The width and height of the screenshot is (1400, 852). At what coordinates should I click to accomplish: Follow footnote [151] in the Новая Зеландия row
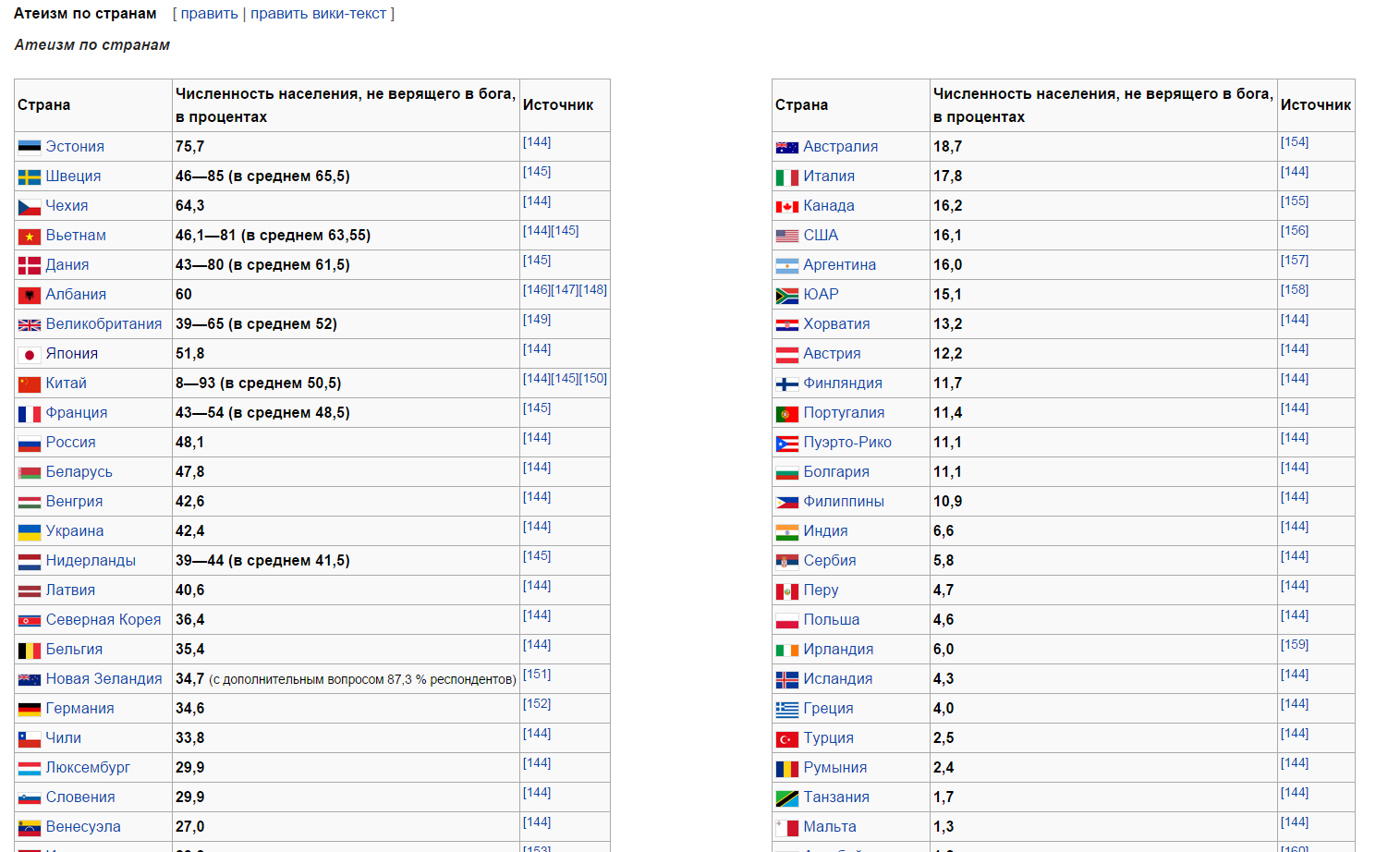[537, 675]
